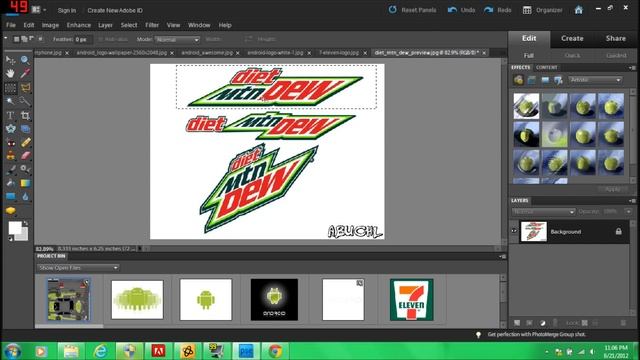The height and width of the screenshot is (360, 640).
Task: Open the Organizer
Action: tap(542, 10)
